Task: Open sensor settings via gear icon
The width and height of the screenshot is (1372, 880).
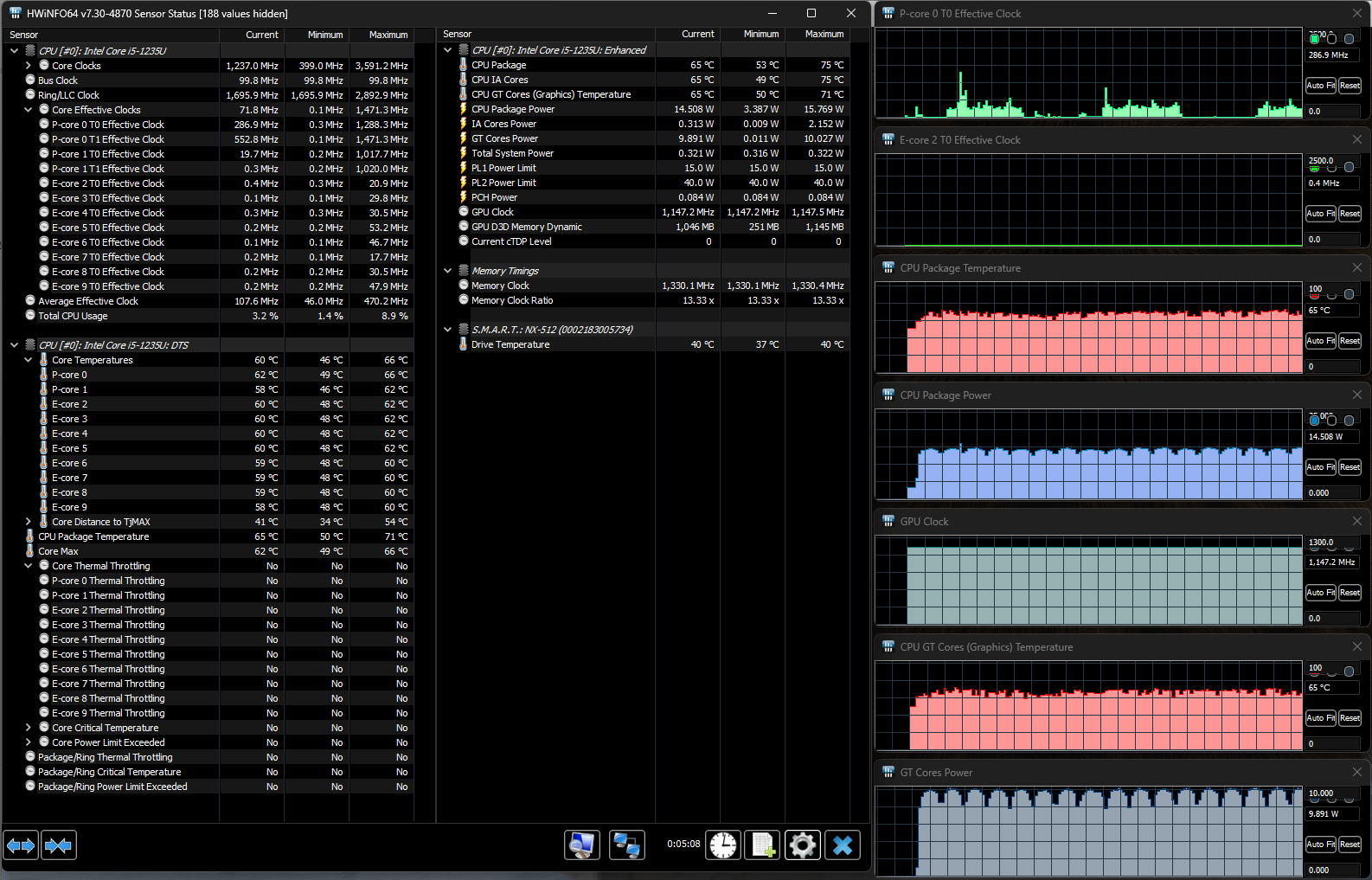Action: (803, 845)
